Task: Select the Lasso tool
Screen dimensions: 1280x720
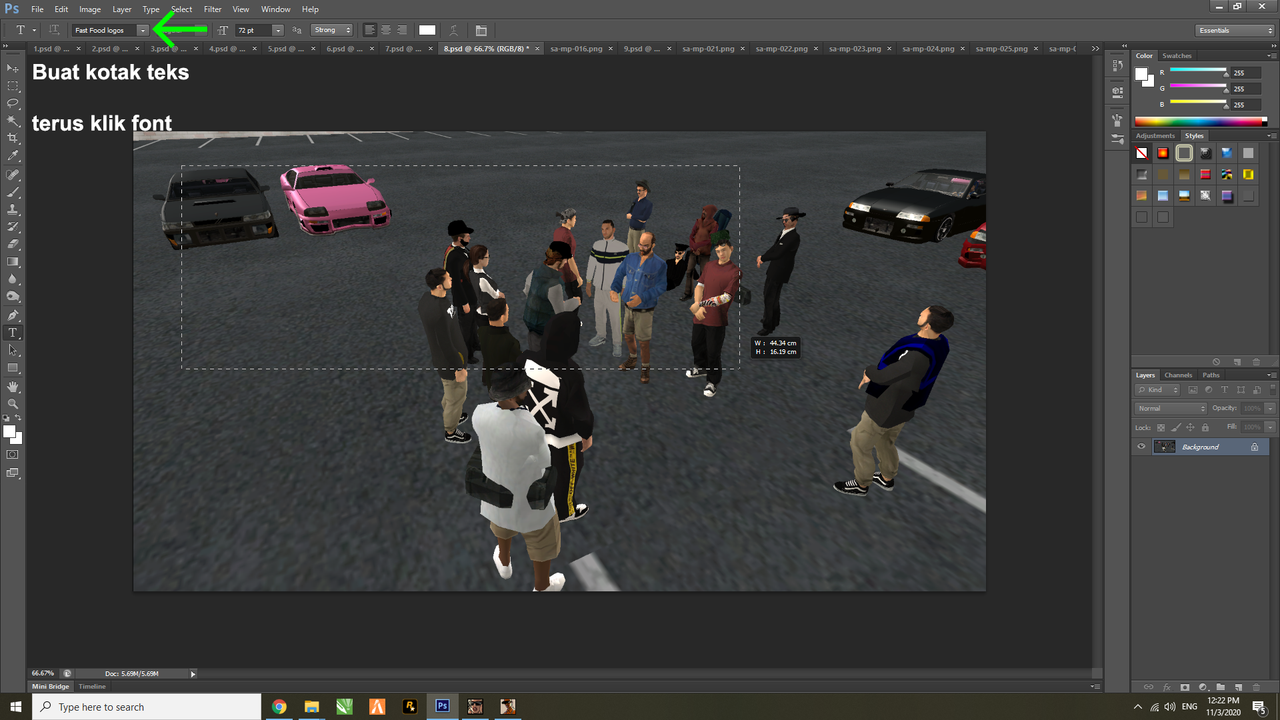Action: tap(13, 103)
